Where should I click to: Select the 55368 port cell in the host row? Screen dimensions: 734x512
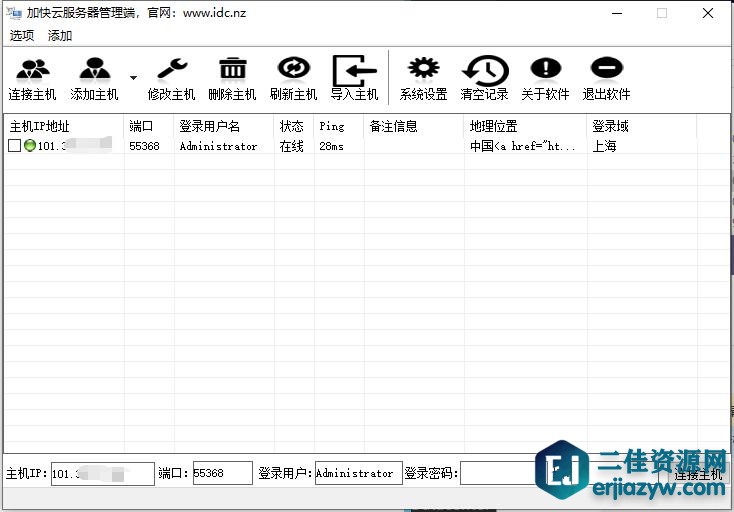tap(144, 146)
